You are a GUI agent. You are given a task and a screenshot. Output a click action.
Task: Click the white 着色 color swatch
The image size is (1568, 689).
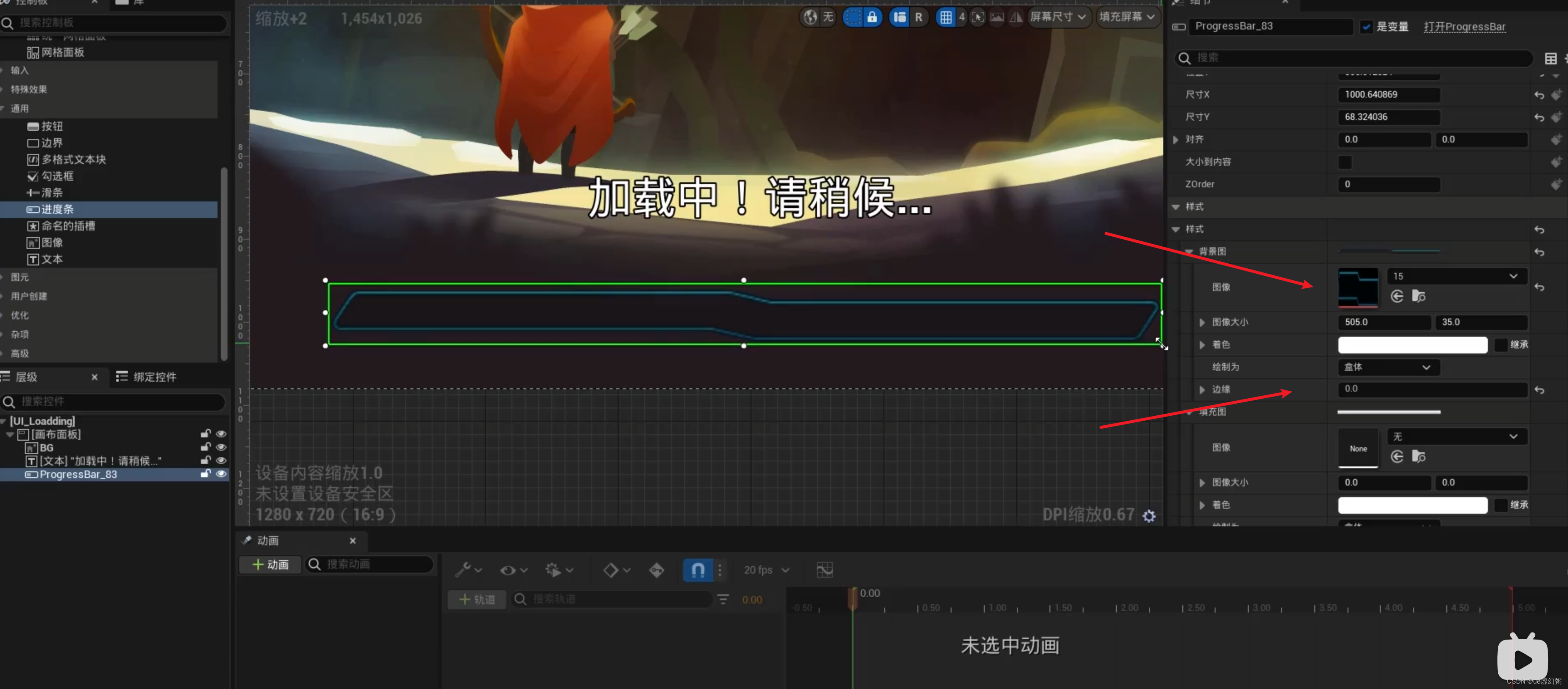point(1412,345)
